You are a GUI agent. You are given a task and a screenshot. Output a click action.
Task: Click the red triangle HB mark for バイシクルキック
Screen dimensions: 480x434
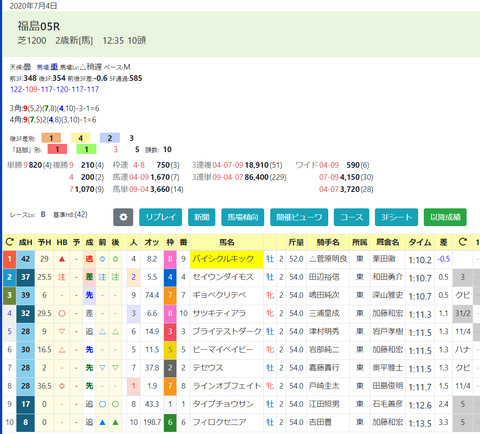tap(62, 259)
